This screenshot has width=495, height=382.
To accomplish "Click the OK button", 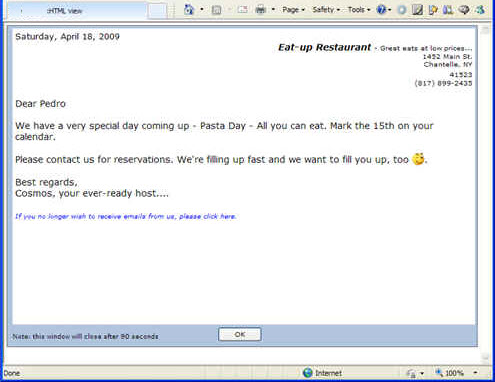I will tap(240, 334).
